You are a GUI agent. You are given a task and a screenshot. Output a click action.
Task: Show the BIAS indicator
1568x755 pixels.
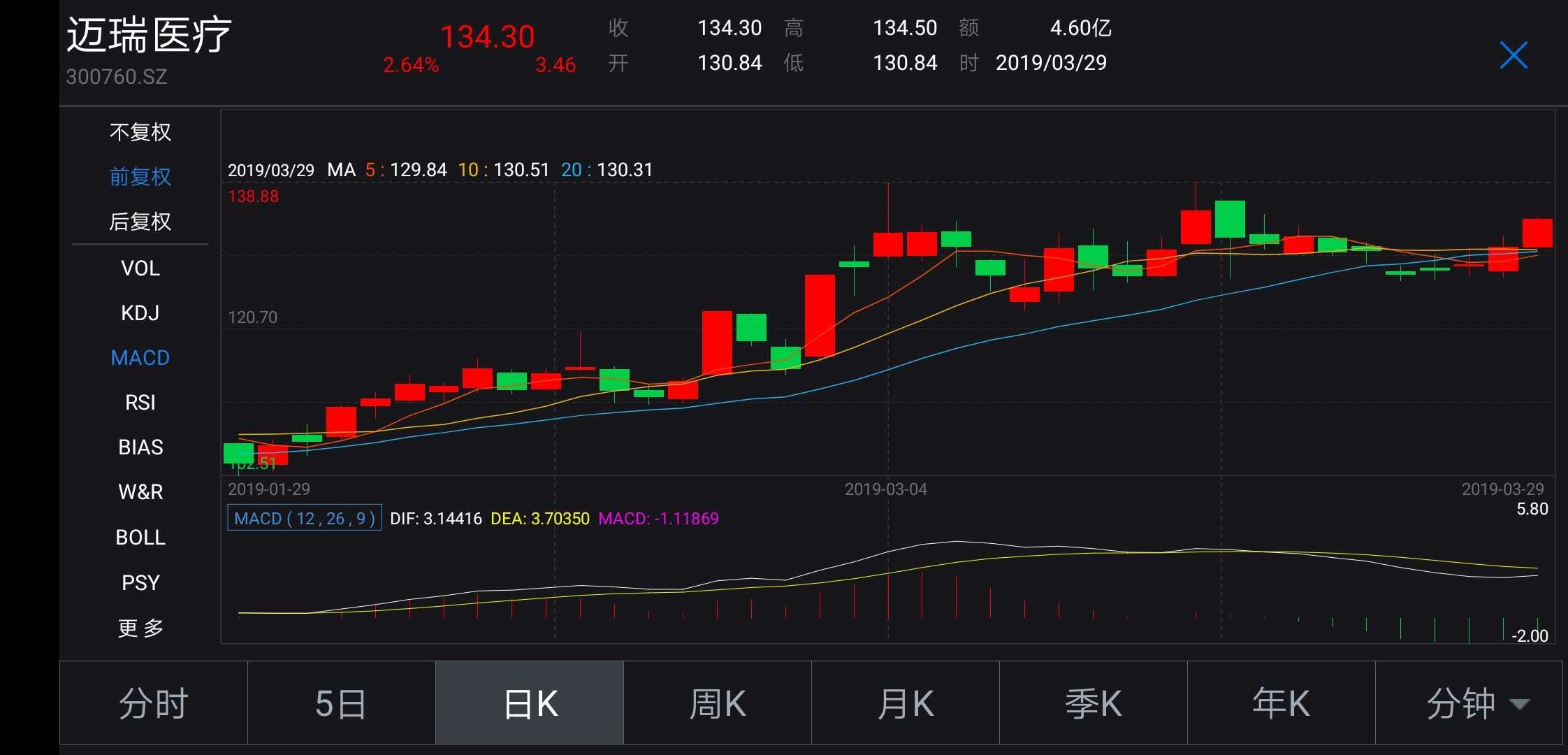point(140,447)
